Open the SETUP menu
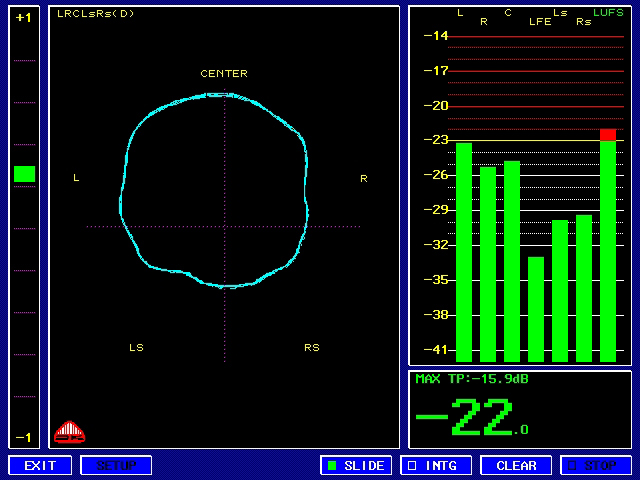Screen dimensions: 640x480 click(116, 465)
